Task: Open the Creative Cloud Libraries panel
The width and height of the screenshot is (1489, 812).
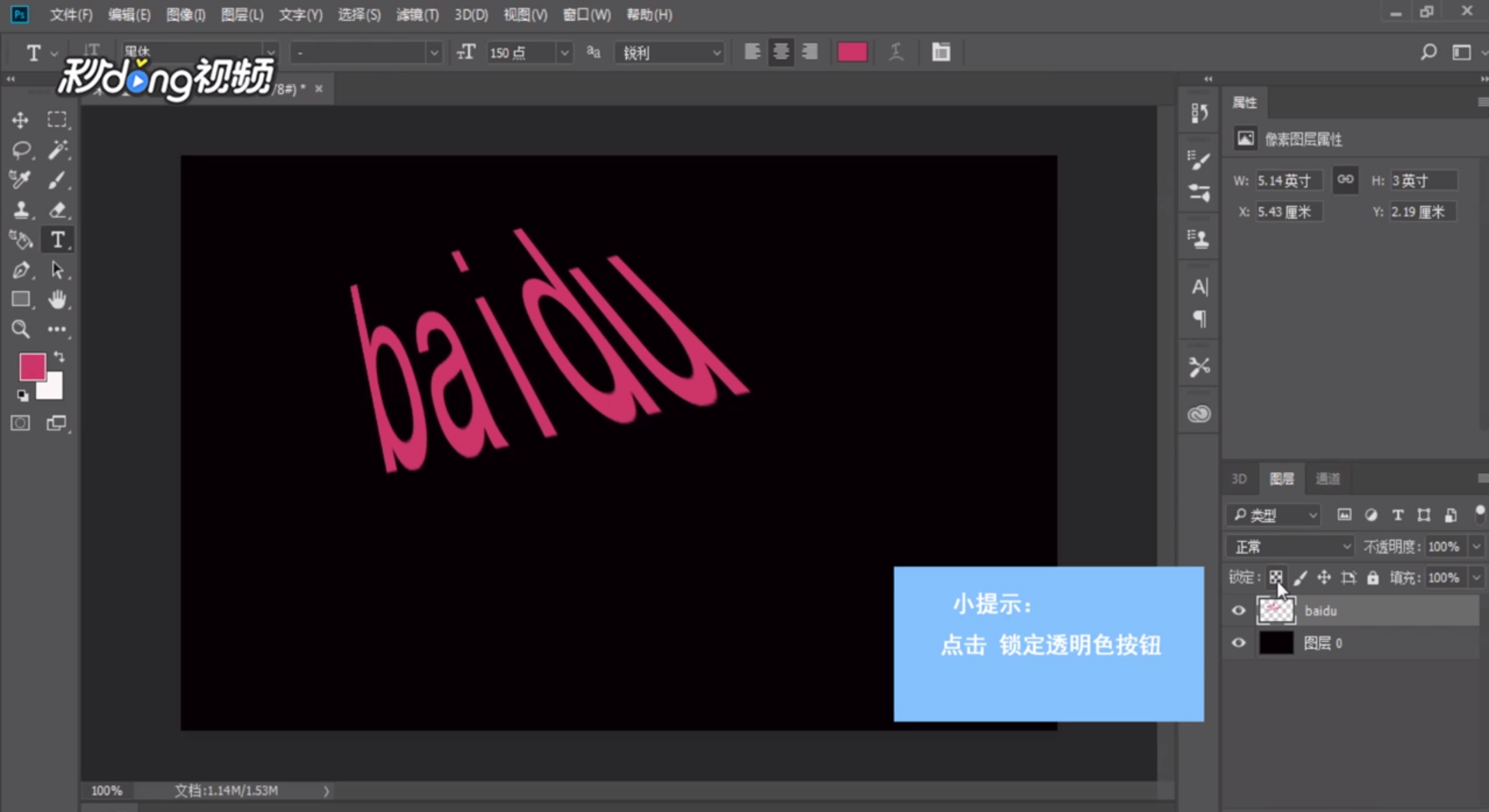Action: coord(1199,414)
